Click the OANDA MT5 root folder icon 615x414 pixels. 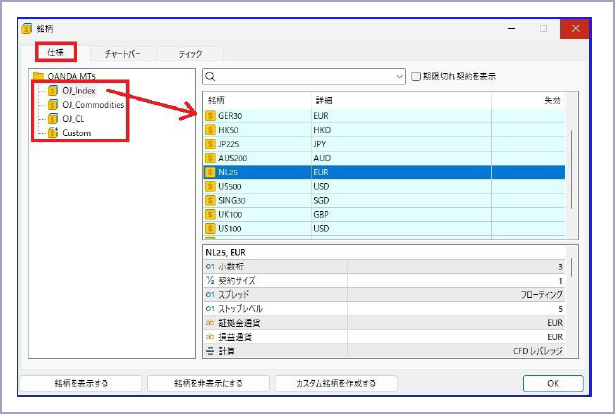point(38,76)
